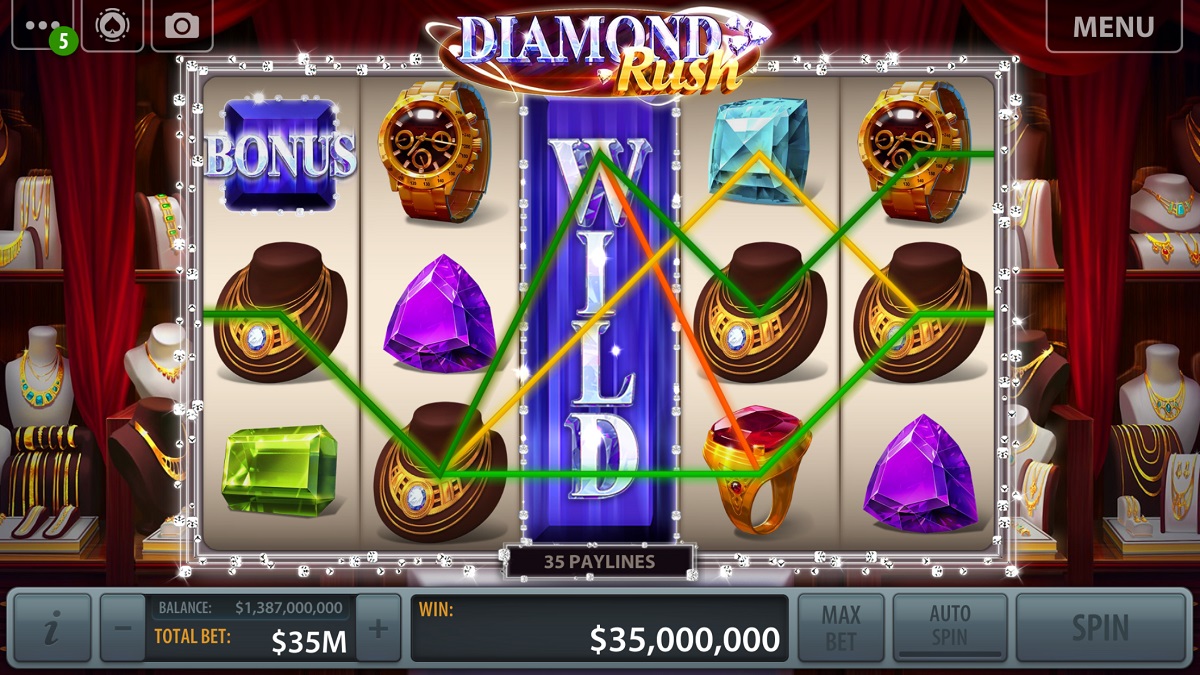Click the light blue diamond symbol
Screen dimensions: 1200x675
point(759,150)
